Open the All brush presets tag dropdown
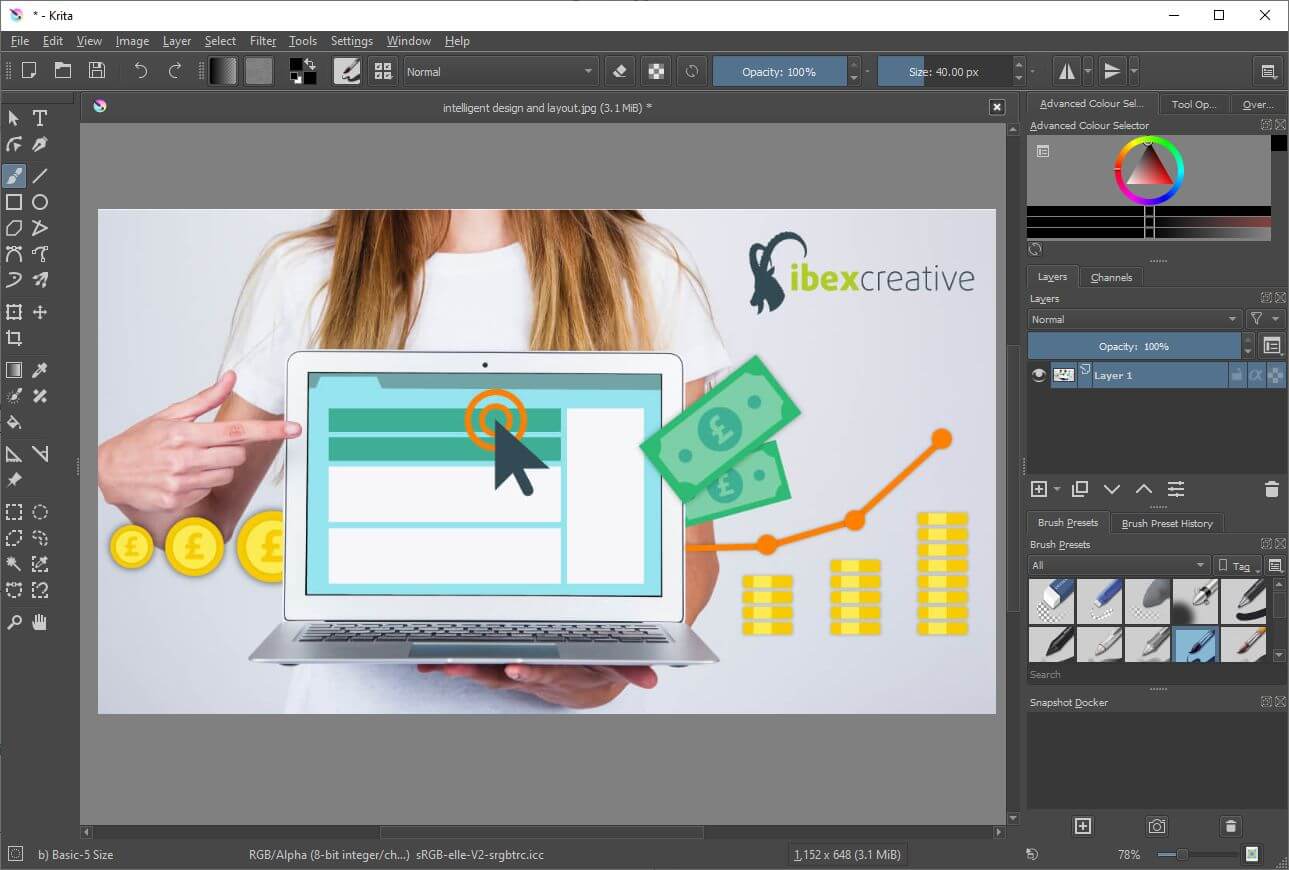This screenshot has height=870, width=1289. [1117, 566]
